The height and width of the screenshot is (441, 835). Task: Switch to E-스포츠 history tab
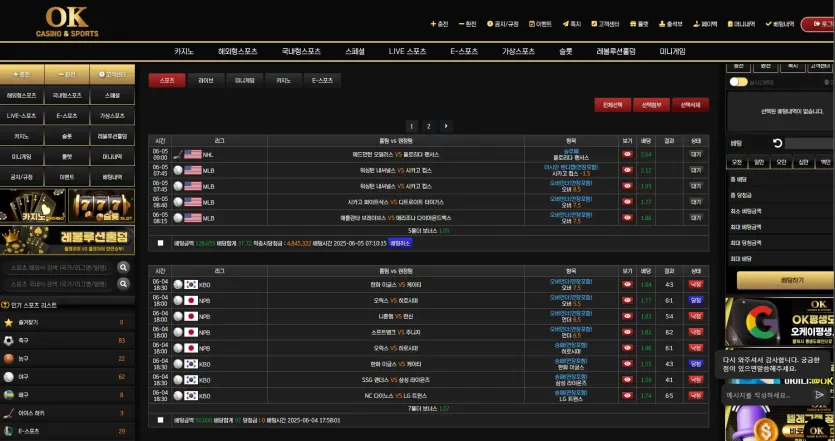click(322, 80)
